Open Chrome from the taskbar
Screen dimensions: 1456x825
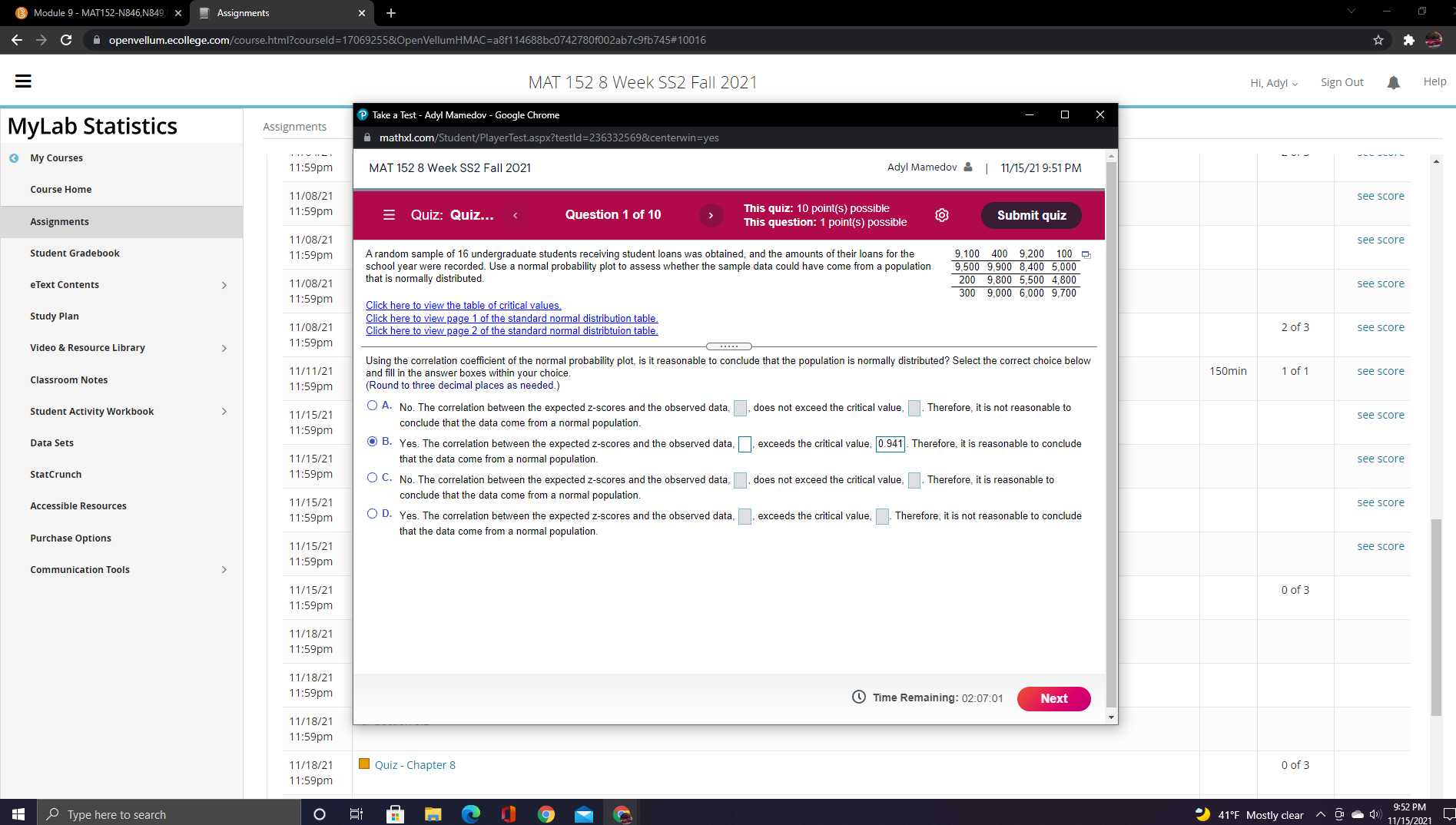[x=546, y=813]
